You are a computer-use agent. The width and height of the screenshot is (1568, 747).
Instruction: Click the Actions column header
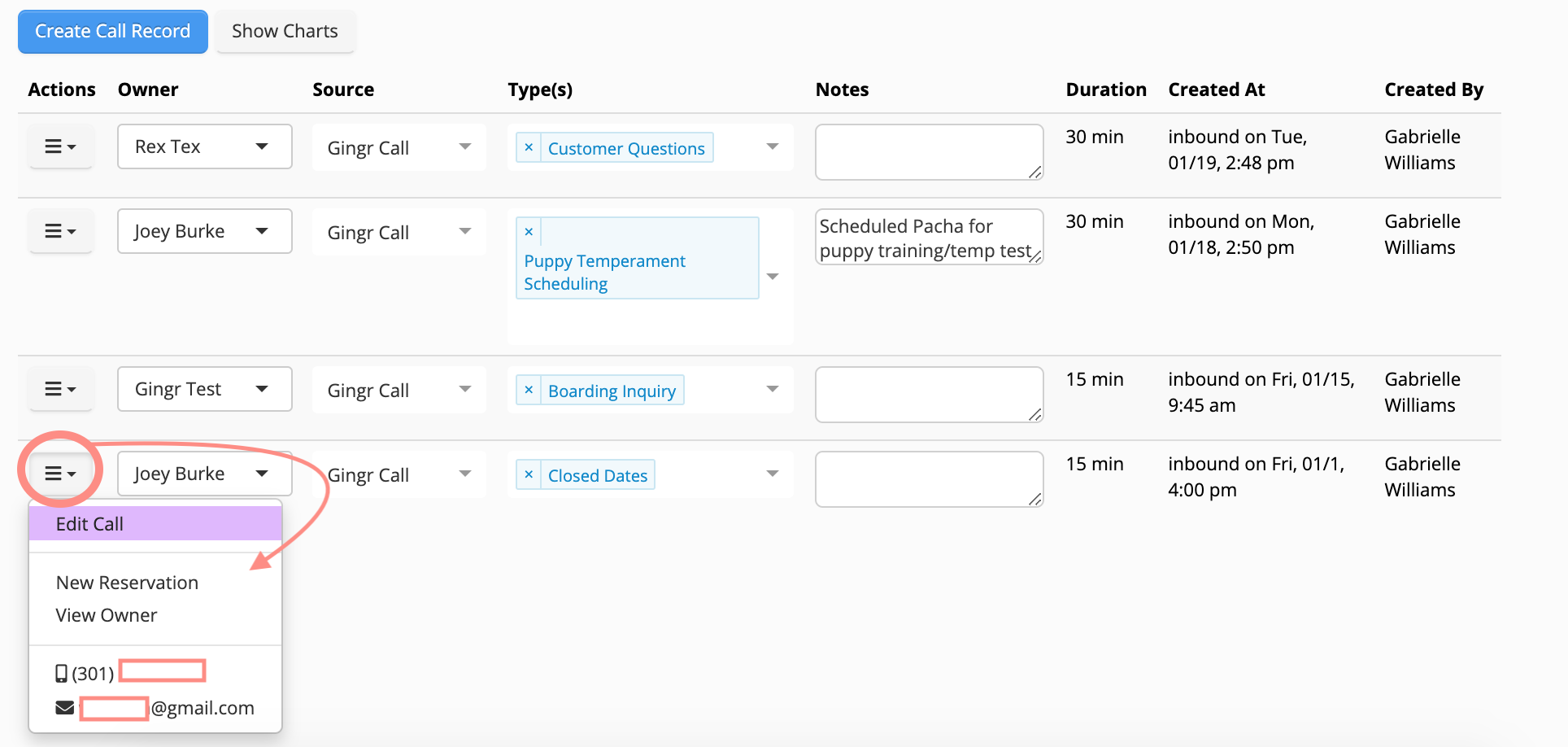[x=62, y=90]
